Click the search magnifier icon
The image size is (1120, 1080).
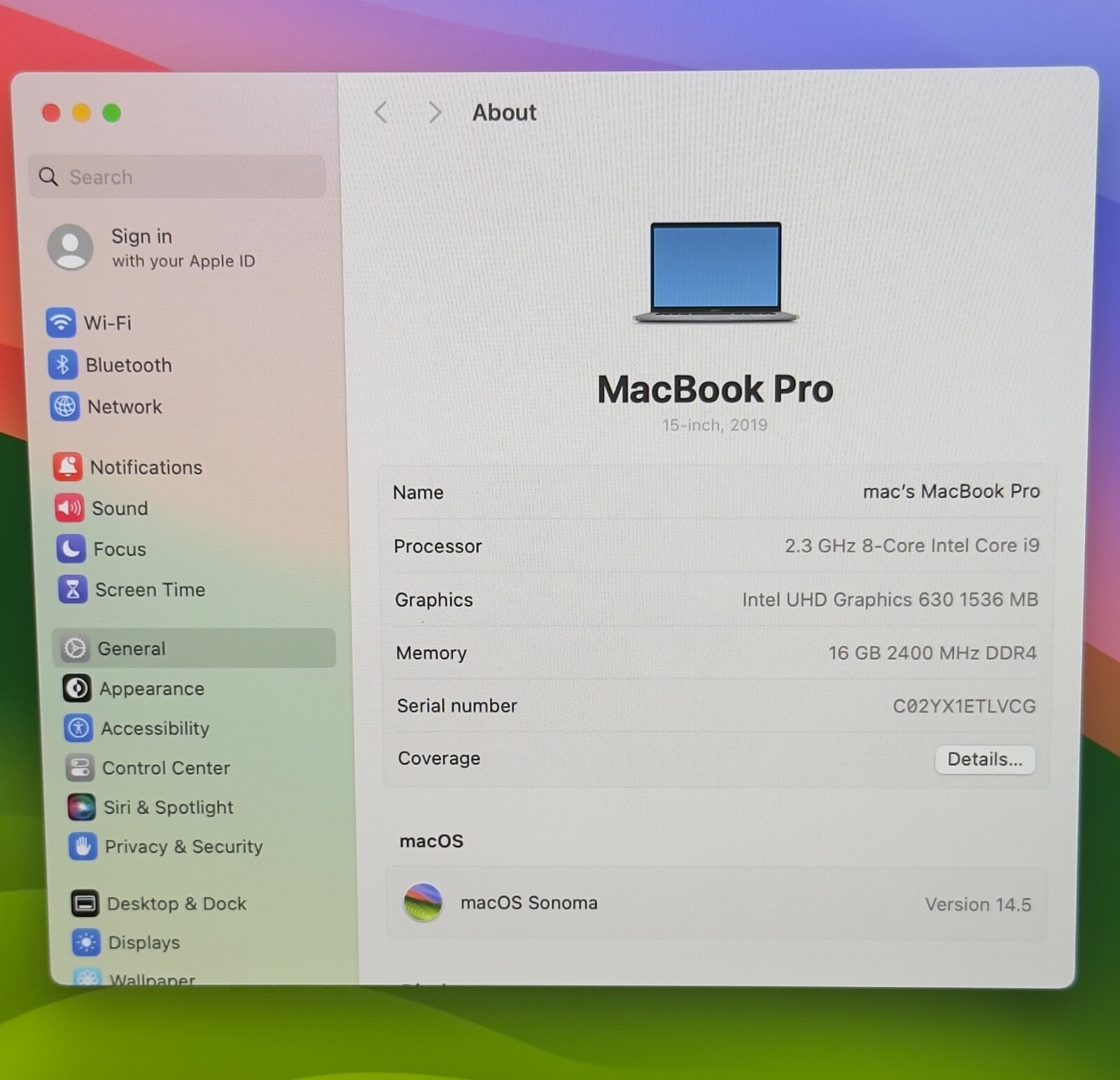48,176
